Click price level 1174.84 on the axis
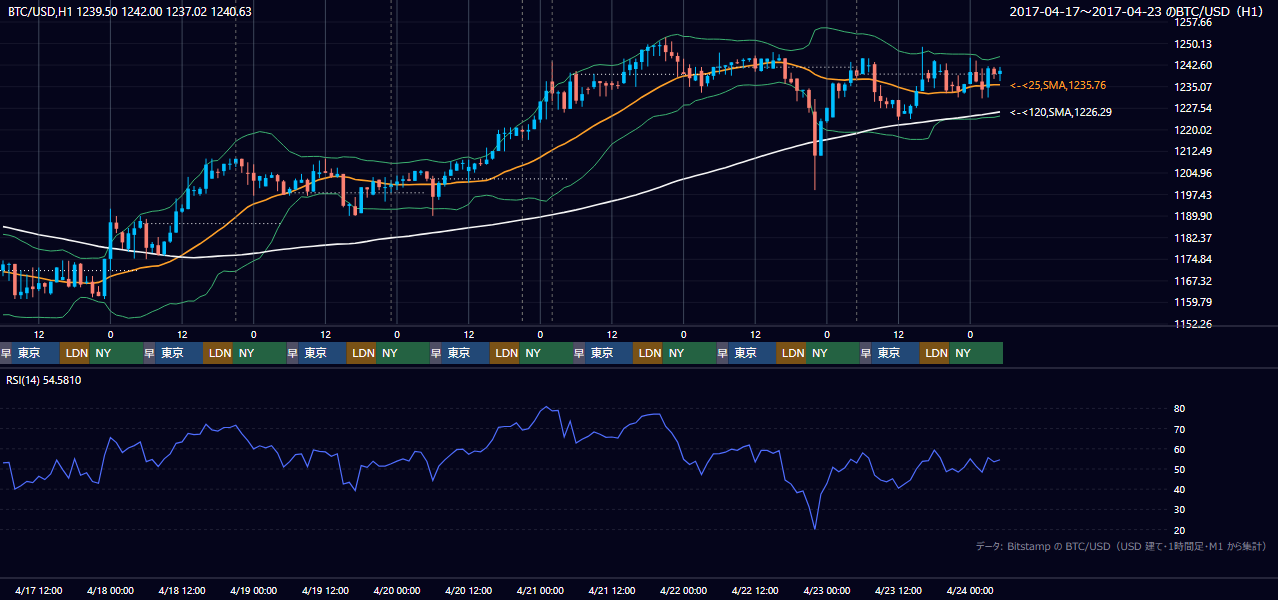The image size is (1278, 600). pyautogui.click(x=1192, y=259)
